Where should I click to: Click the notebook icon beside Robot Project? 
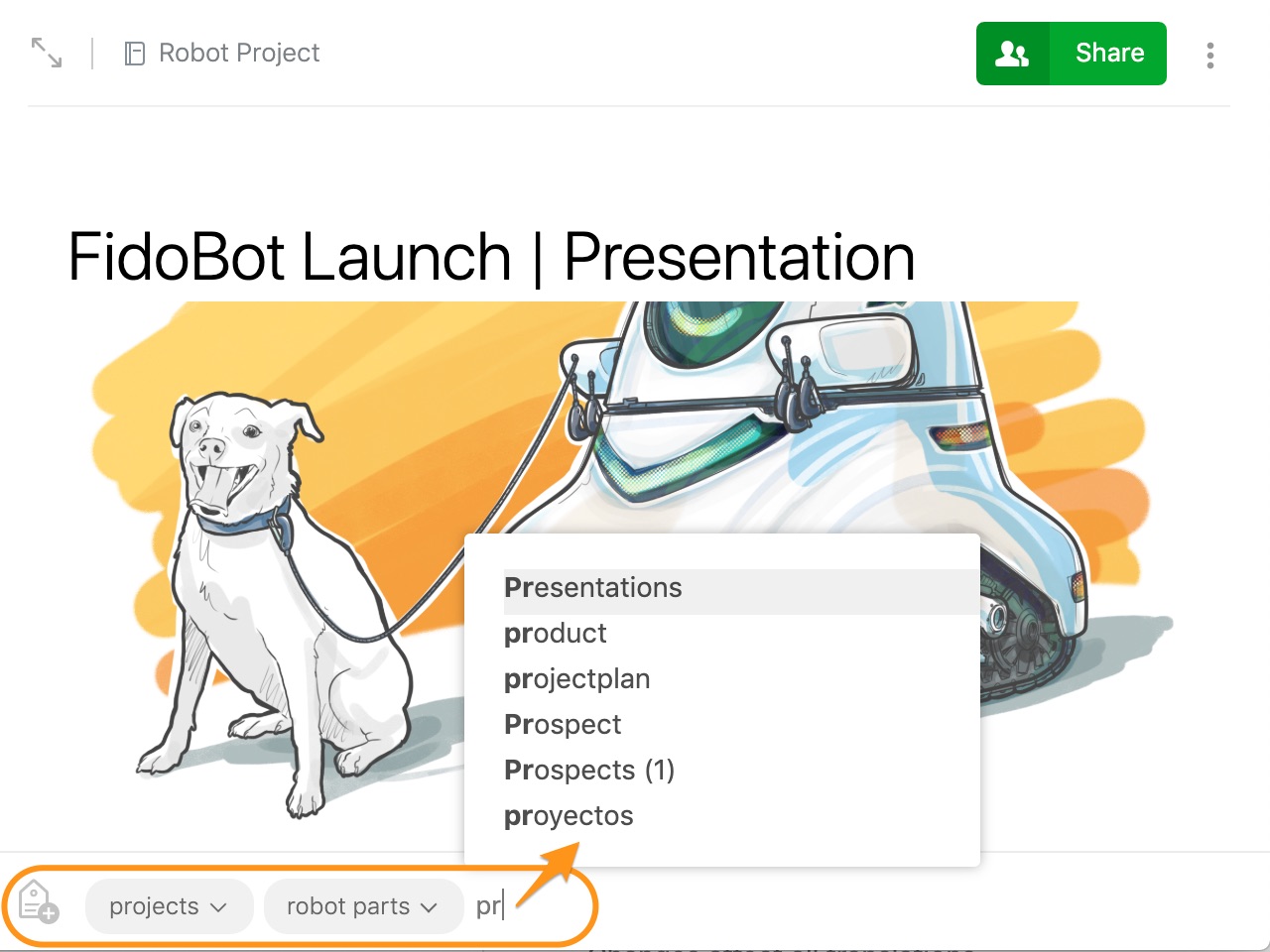pos(134,54)
